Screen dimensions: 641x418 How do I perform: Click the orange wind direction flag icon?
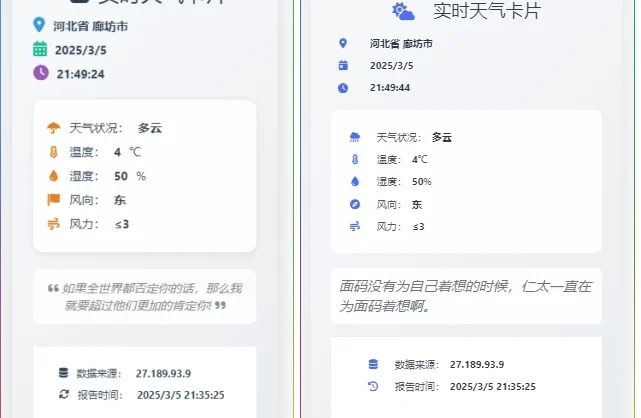pos(54,200)
